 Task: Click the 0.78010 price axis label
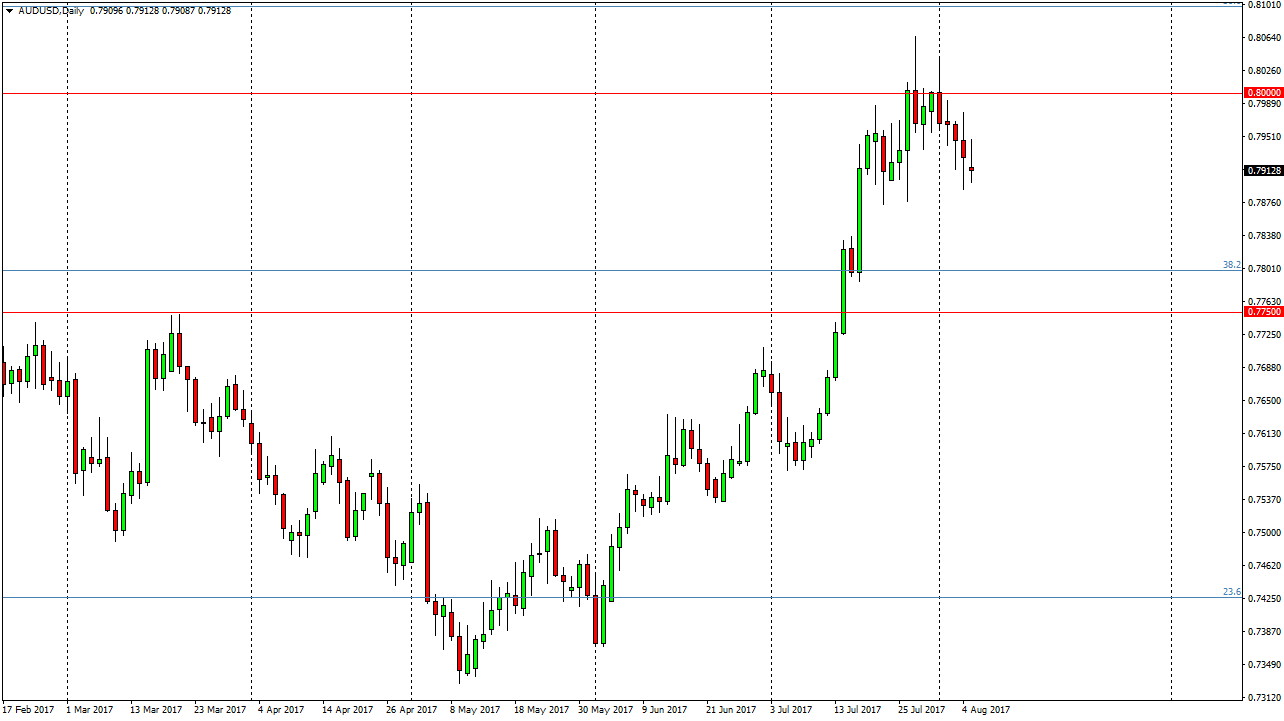(1264, 269)
